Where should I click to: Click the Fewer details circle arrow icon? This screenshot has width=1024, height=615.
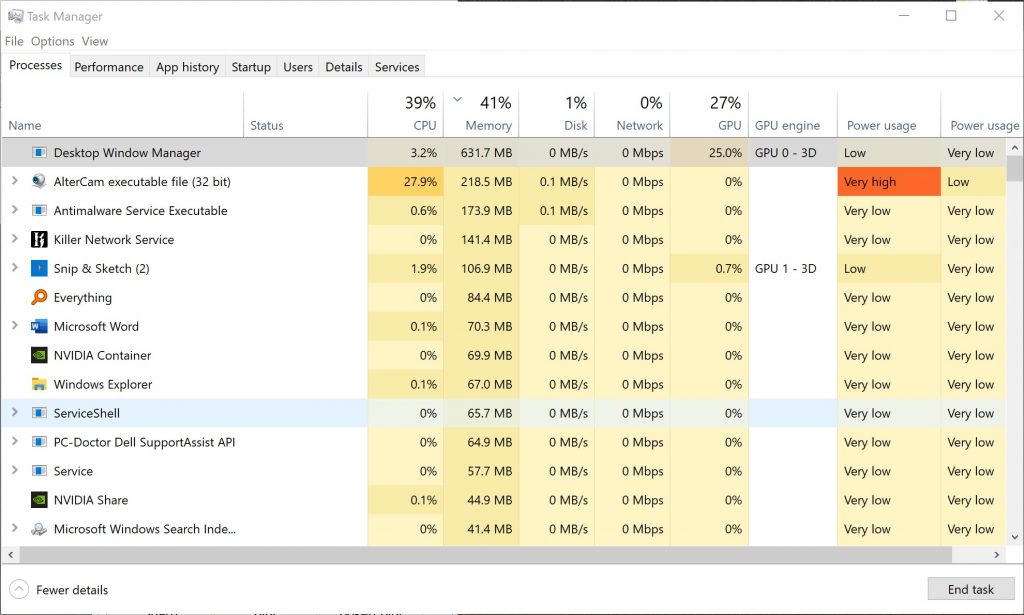click(19, 590)
